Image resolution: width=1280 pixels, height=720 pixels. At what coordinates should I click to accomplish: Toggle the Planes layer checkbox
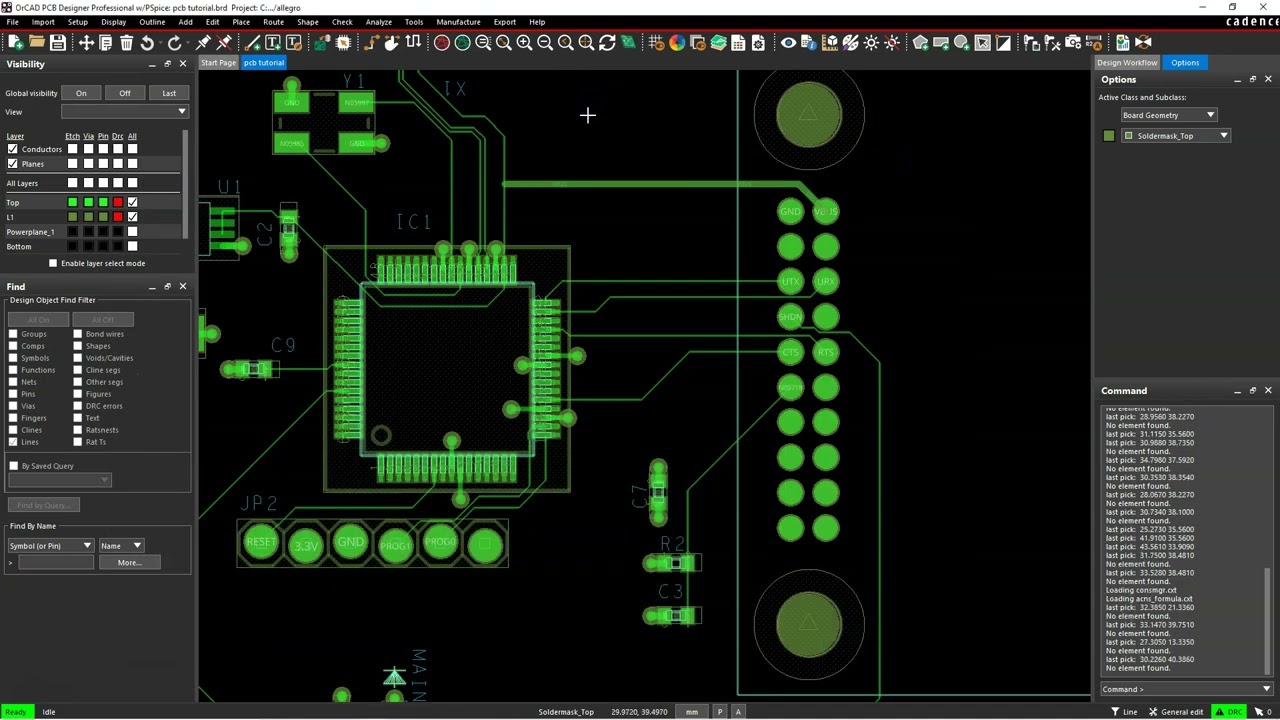click(x=13, y=164)
